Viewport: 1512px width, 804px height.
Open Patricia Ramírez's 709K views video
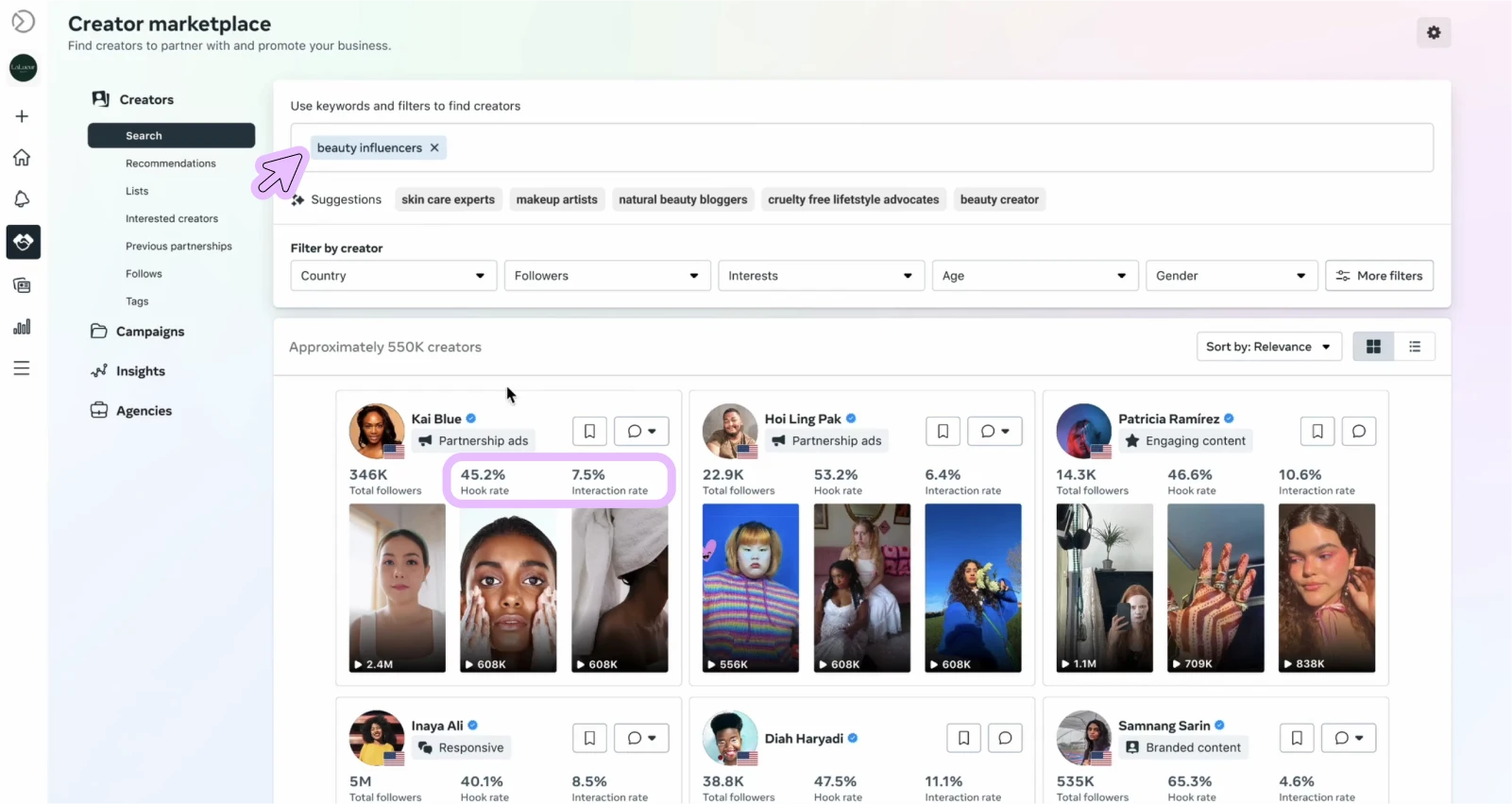coord(1215,588)
